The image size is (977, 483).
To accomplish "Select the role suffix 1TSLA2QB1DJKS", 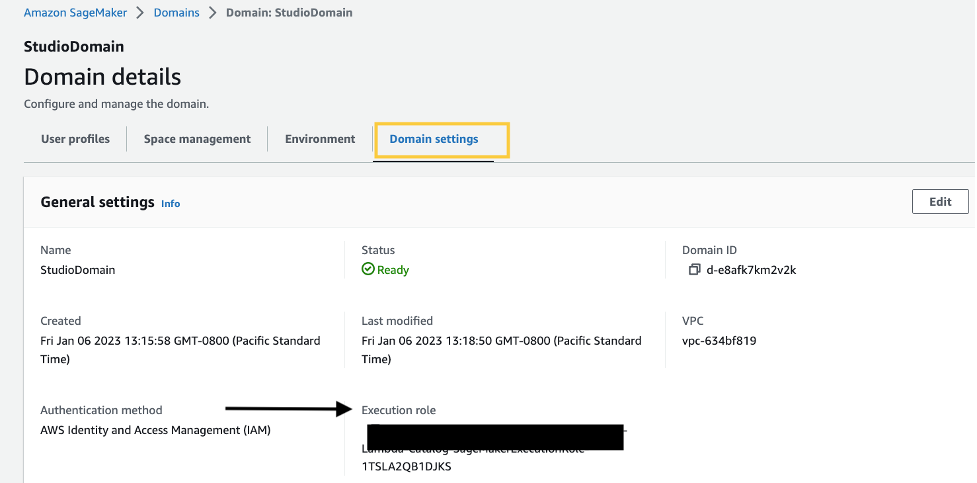I will (406, 466).
